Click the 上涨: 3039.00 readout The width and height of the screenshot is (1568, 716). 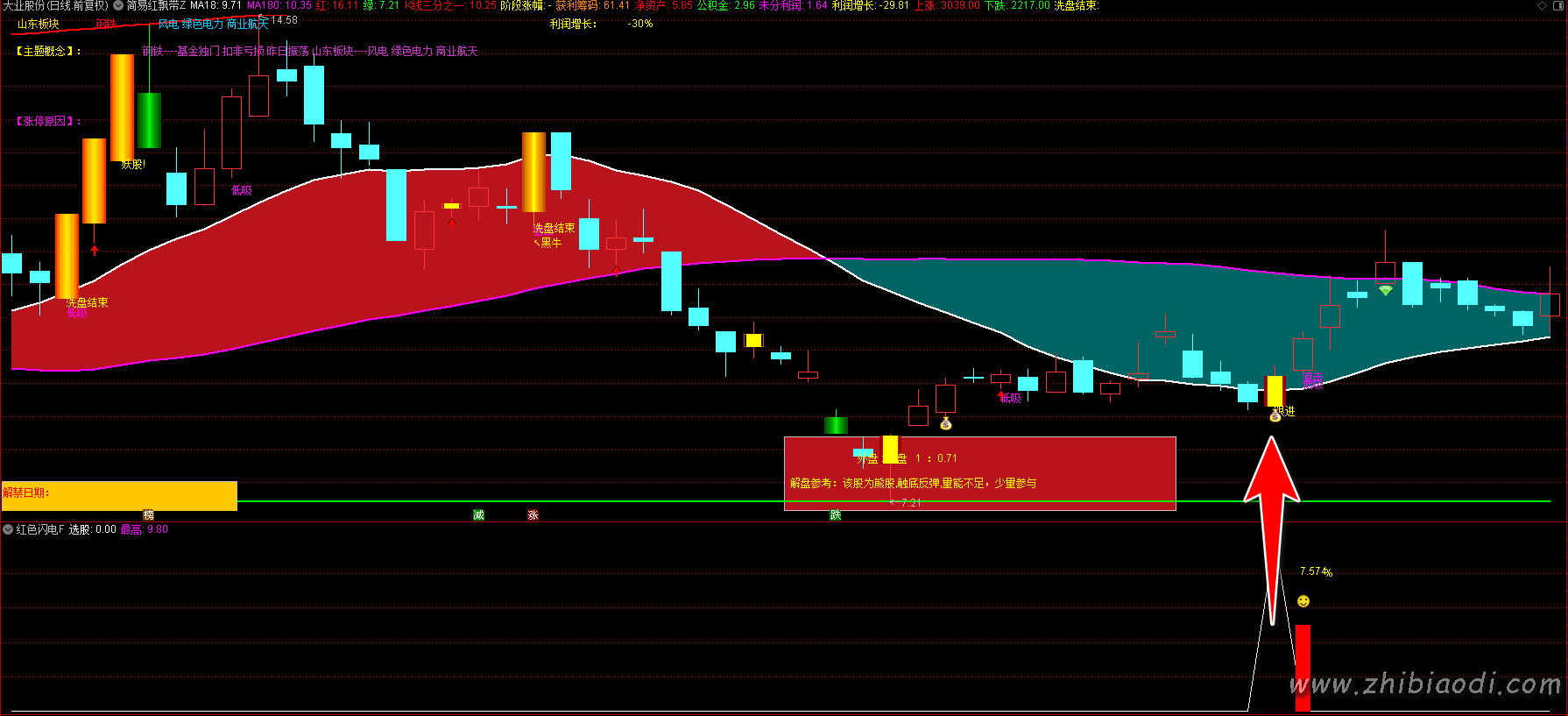pyautogui.click(x=947, y=5)
